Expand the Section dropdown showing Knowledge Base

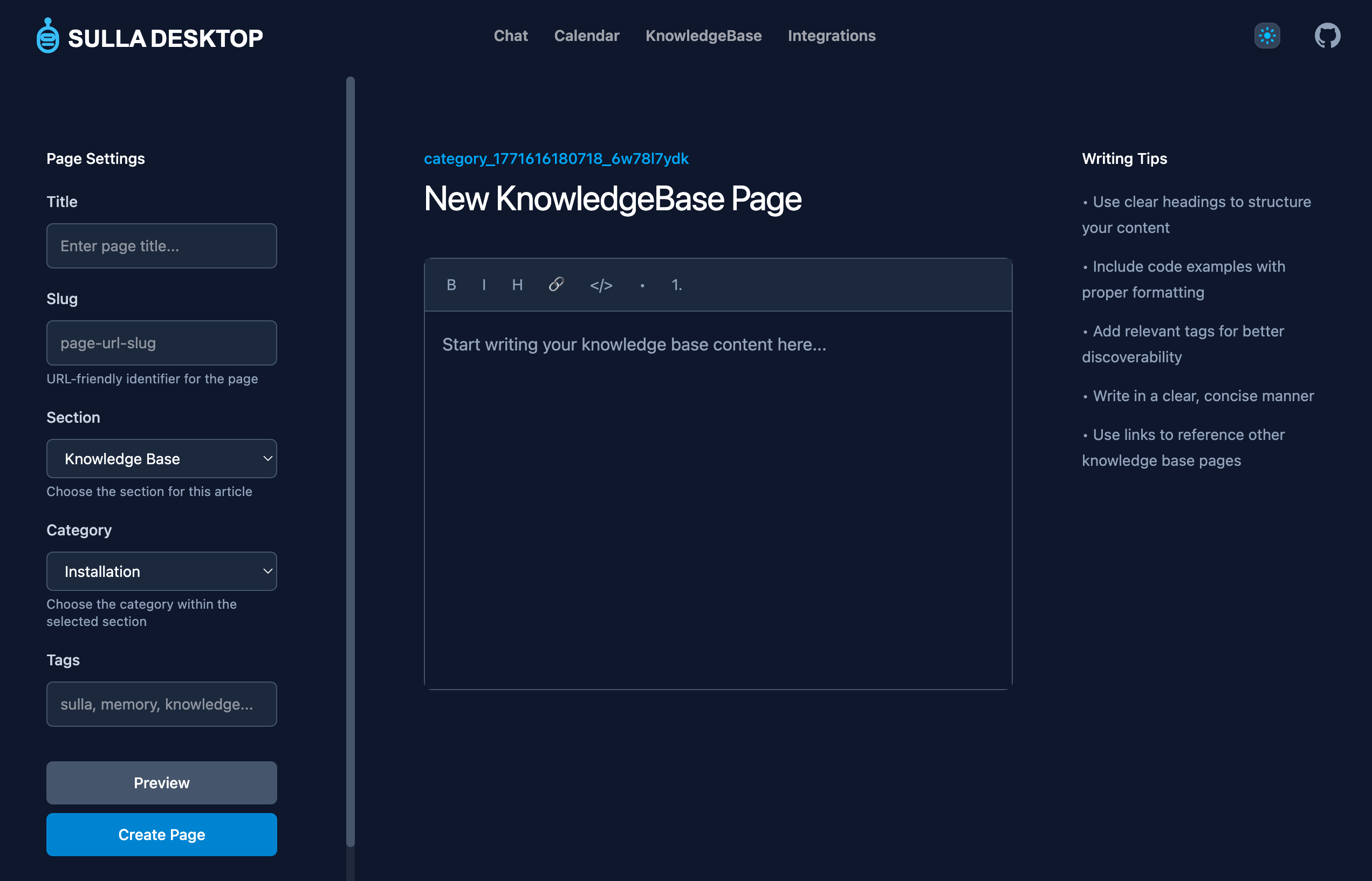161,458
